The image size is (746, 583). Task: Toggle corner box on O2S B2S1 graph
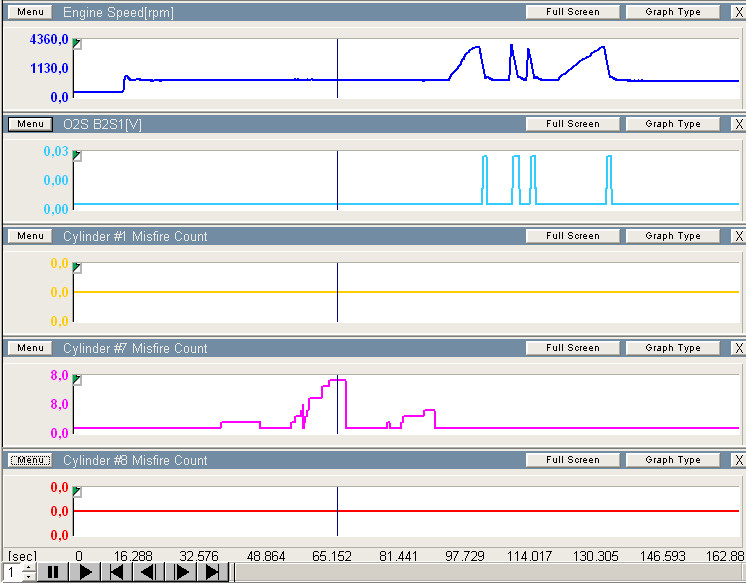(78, 157)
